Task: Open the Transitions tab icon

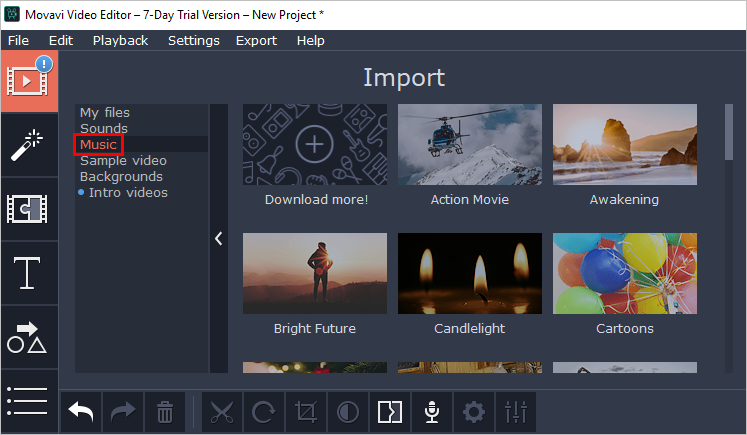Action: (29, 209)
